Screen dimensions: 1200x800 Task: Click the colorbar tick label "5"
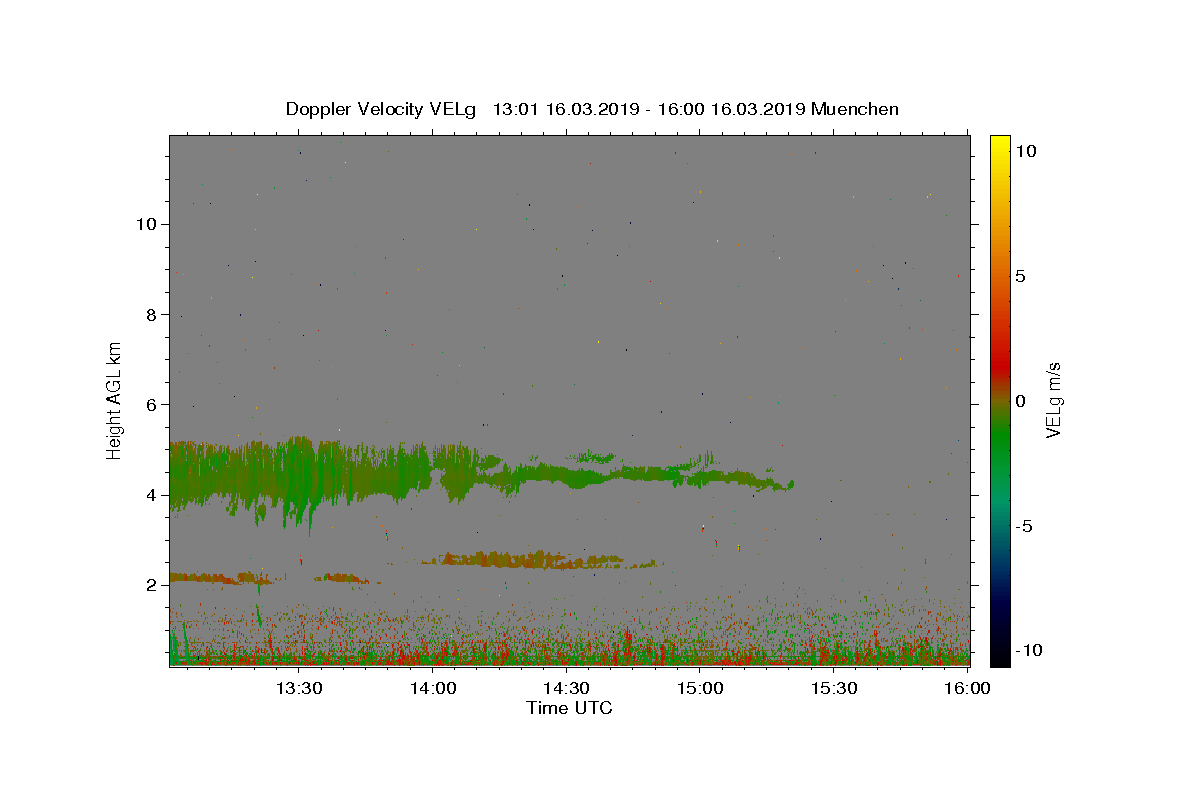(x=1020, y=276)
